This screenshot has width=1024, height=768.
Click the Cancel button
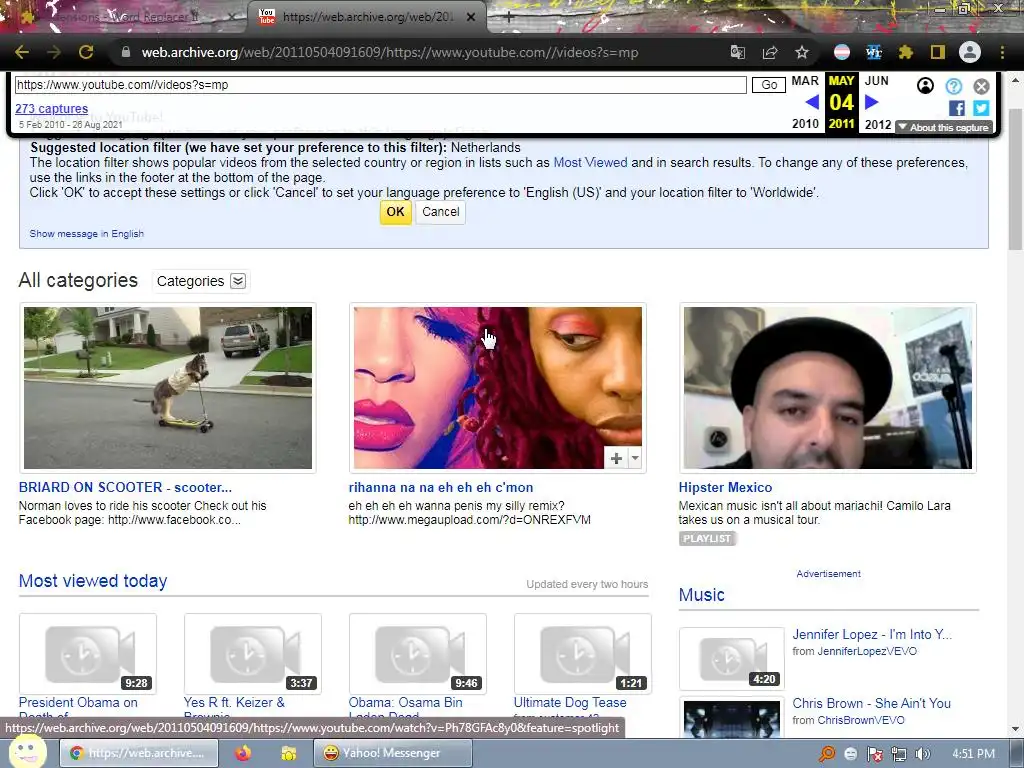440,212
